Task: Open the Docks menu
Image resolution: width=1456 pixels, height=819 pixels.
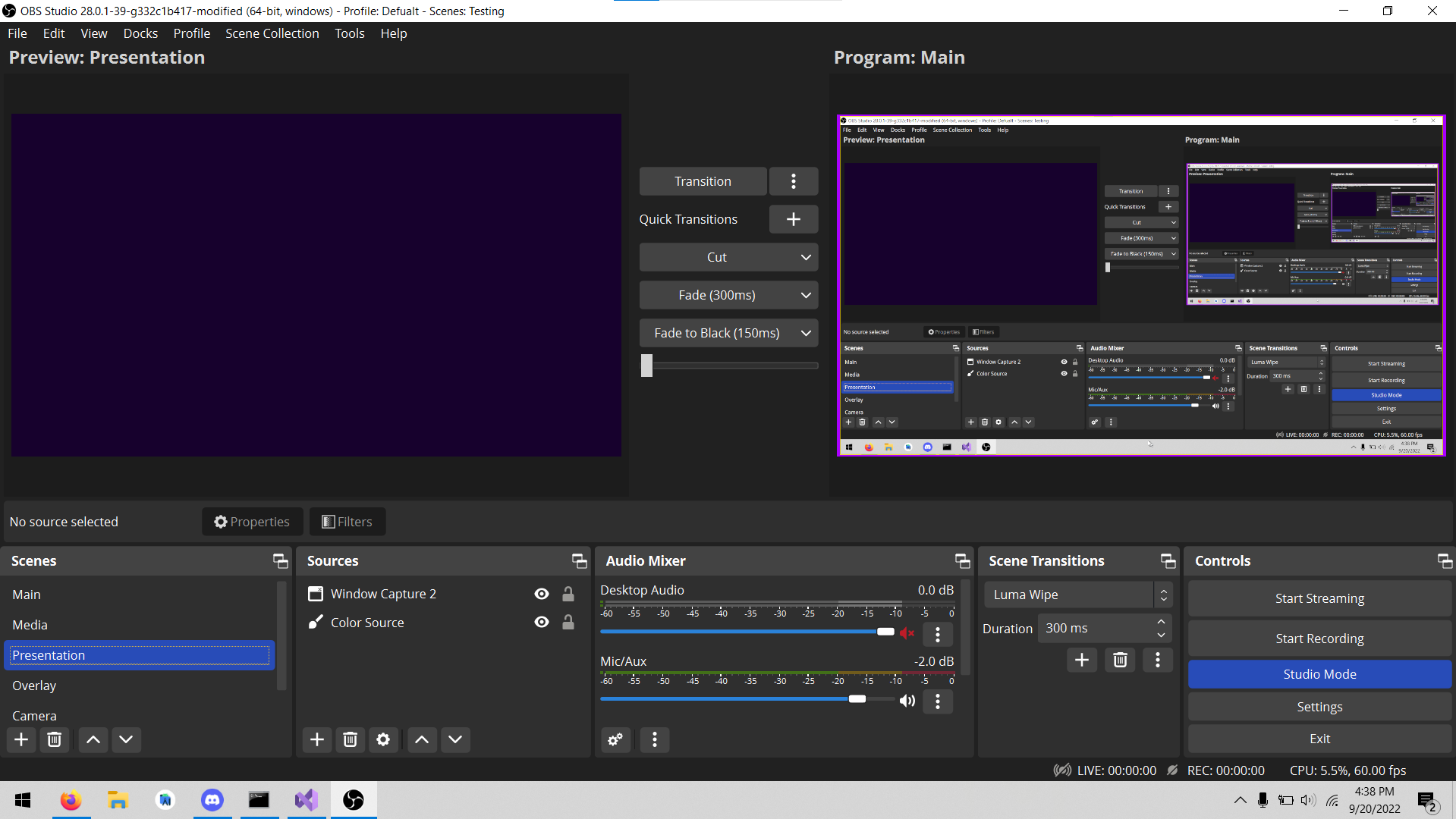Action: click(140, 33)
